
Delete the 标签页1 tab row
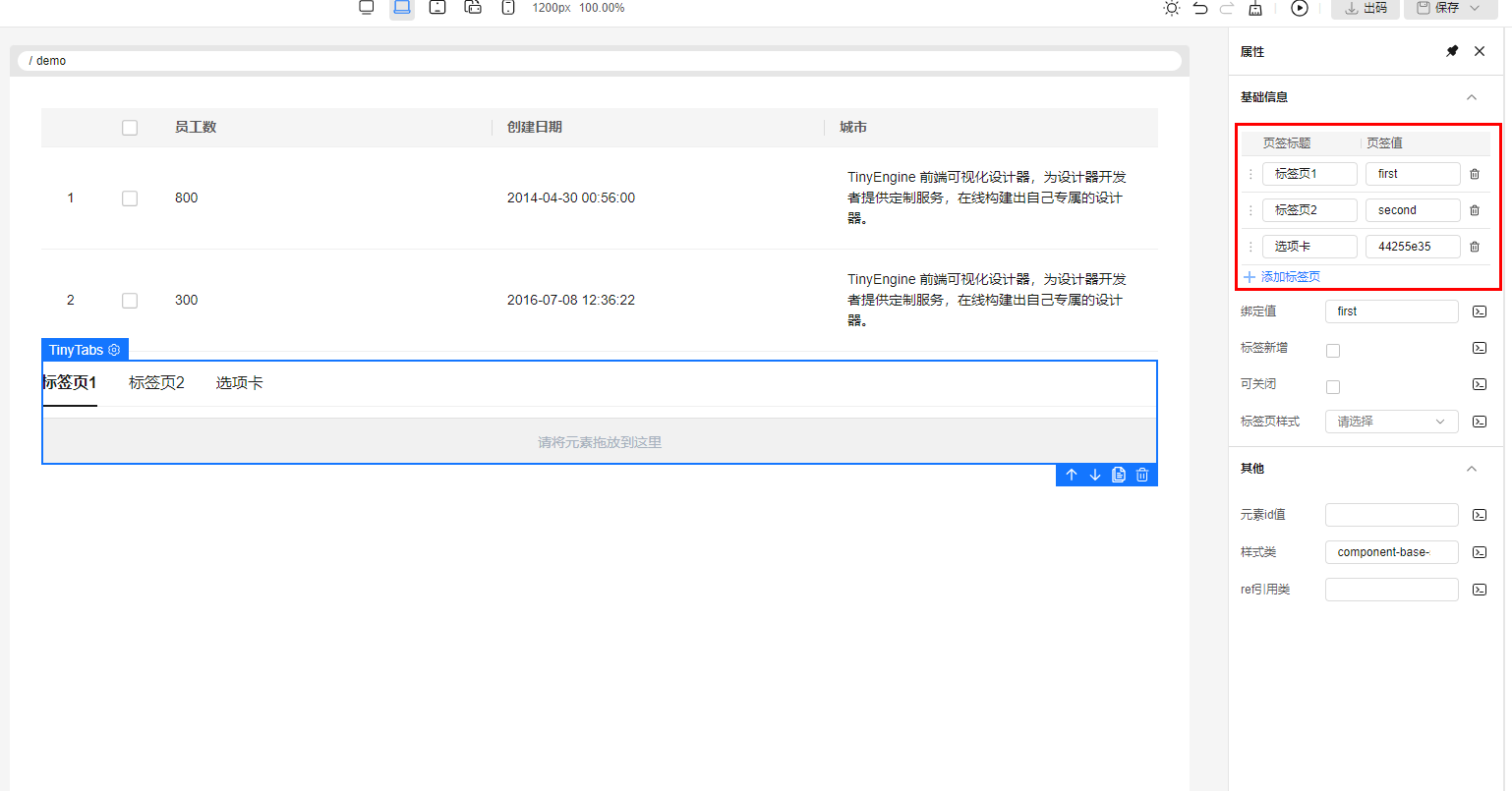tap(1475, 174)
